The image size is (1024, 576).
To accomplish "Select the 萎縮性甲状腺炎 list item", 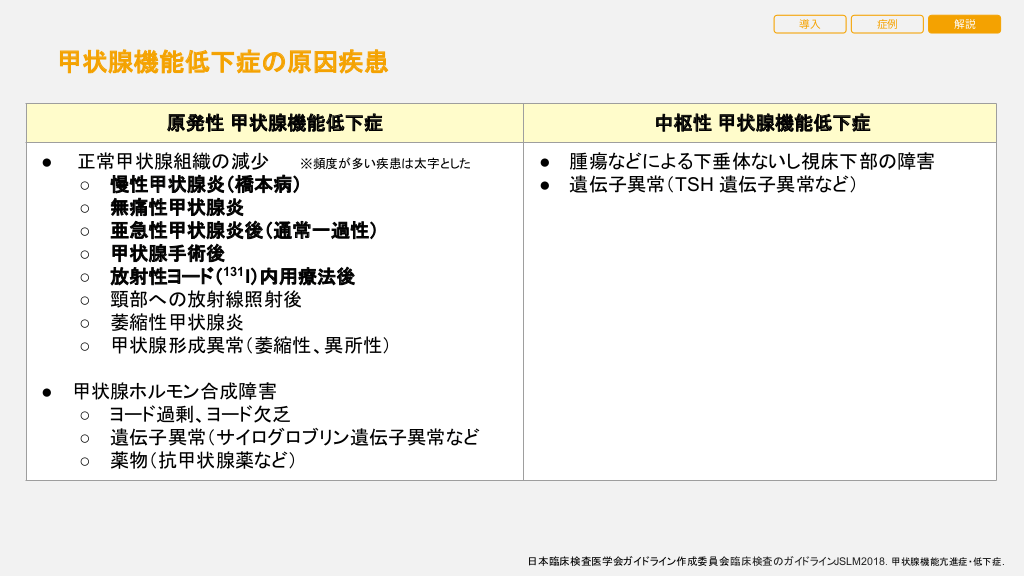I will (x=177, y=322).
